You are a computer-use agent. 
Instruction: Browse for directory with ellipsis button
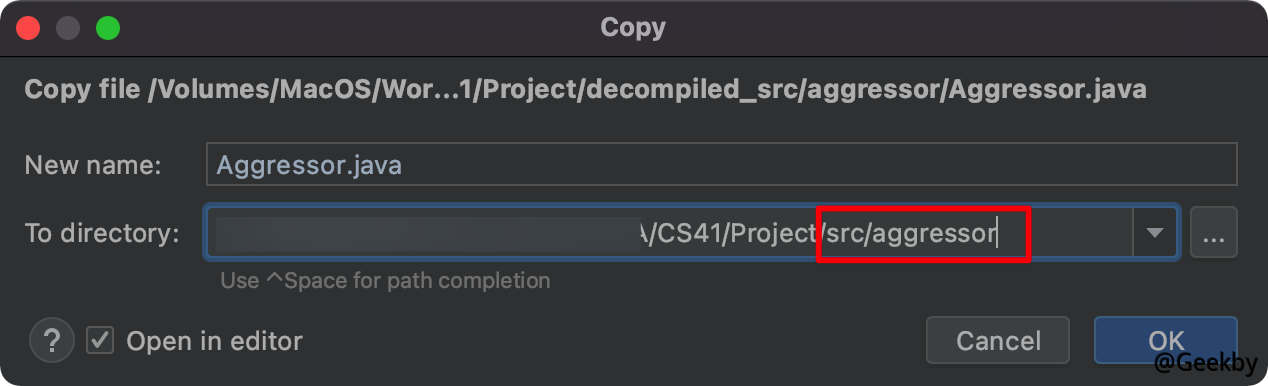click(1214, 233)
